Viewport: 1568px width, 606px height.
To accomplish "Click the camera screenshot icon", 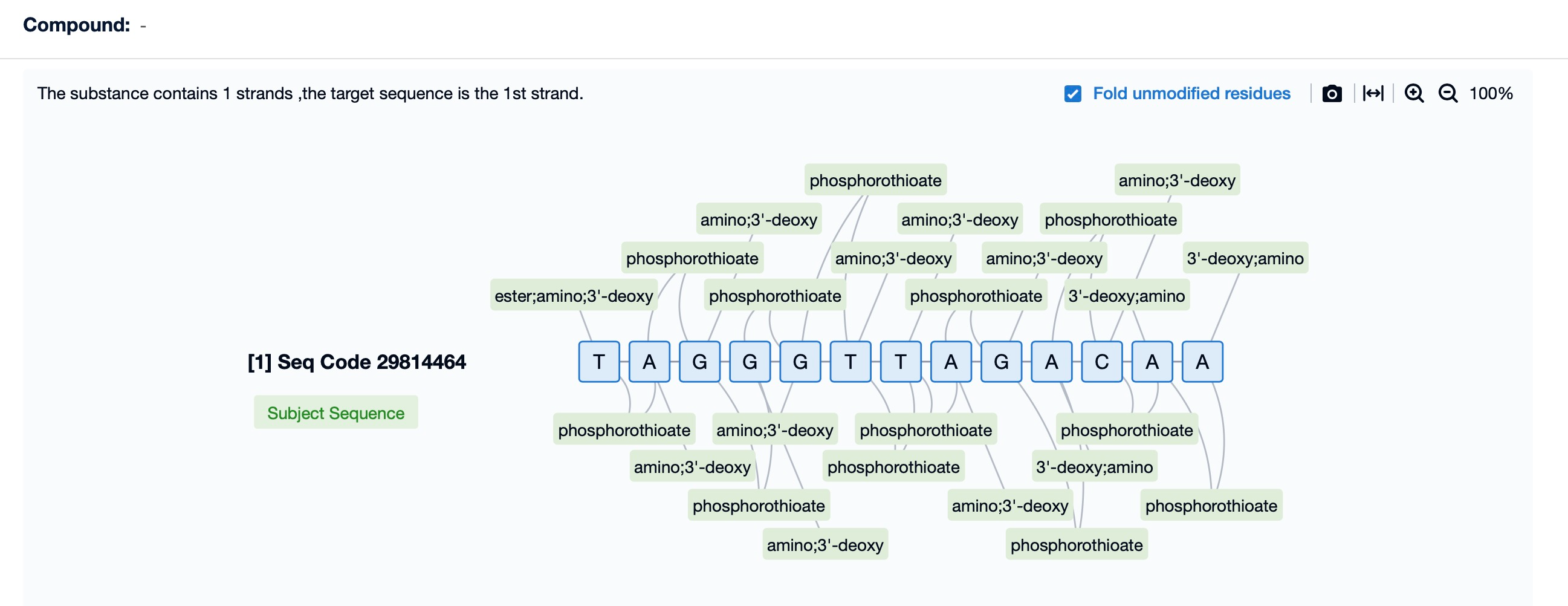I will pos(1331,93).
